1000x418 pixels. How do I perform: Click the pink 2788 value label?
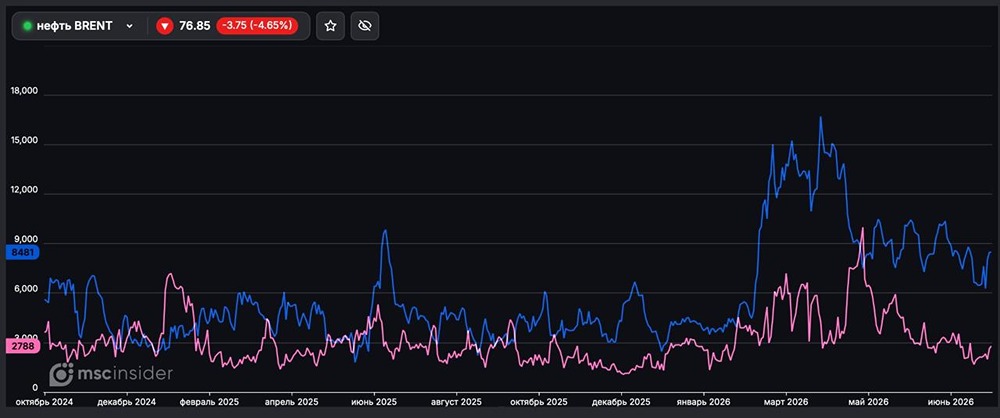22,346
